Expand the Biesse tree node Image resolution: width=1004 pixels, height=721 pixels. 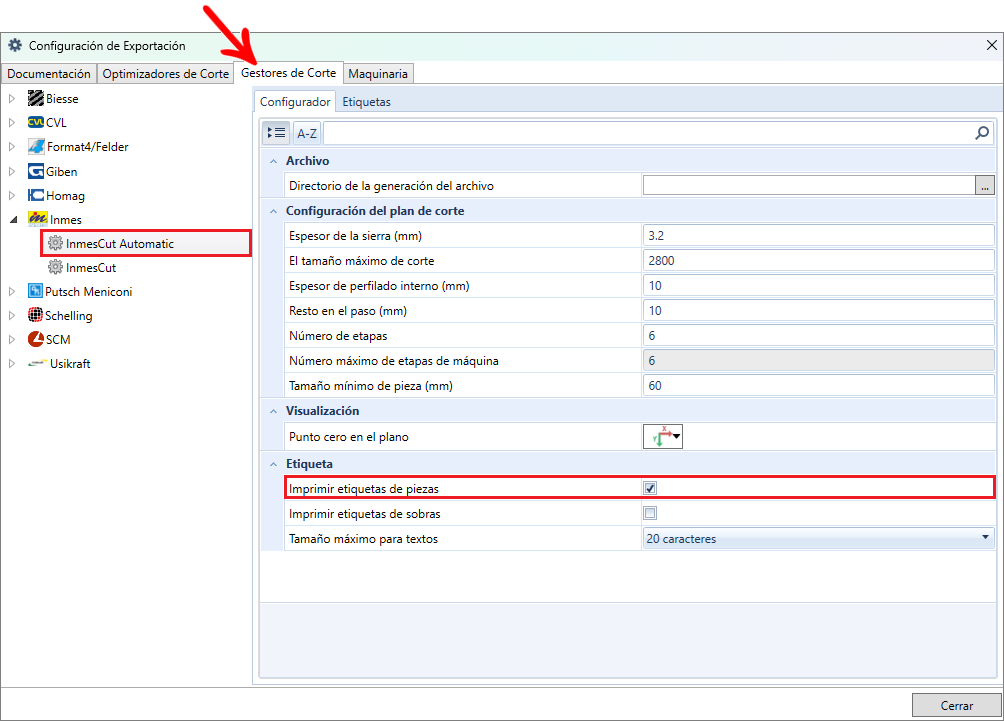pyautogui.click(x=12, y=99)
